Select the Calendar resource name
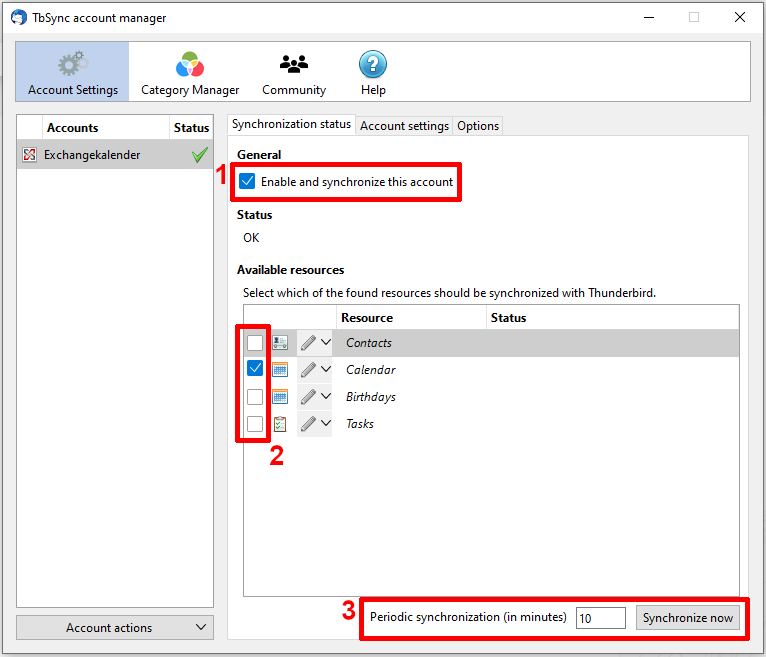766x657 pixels. 371,370
